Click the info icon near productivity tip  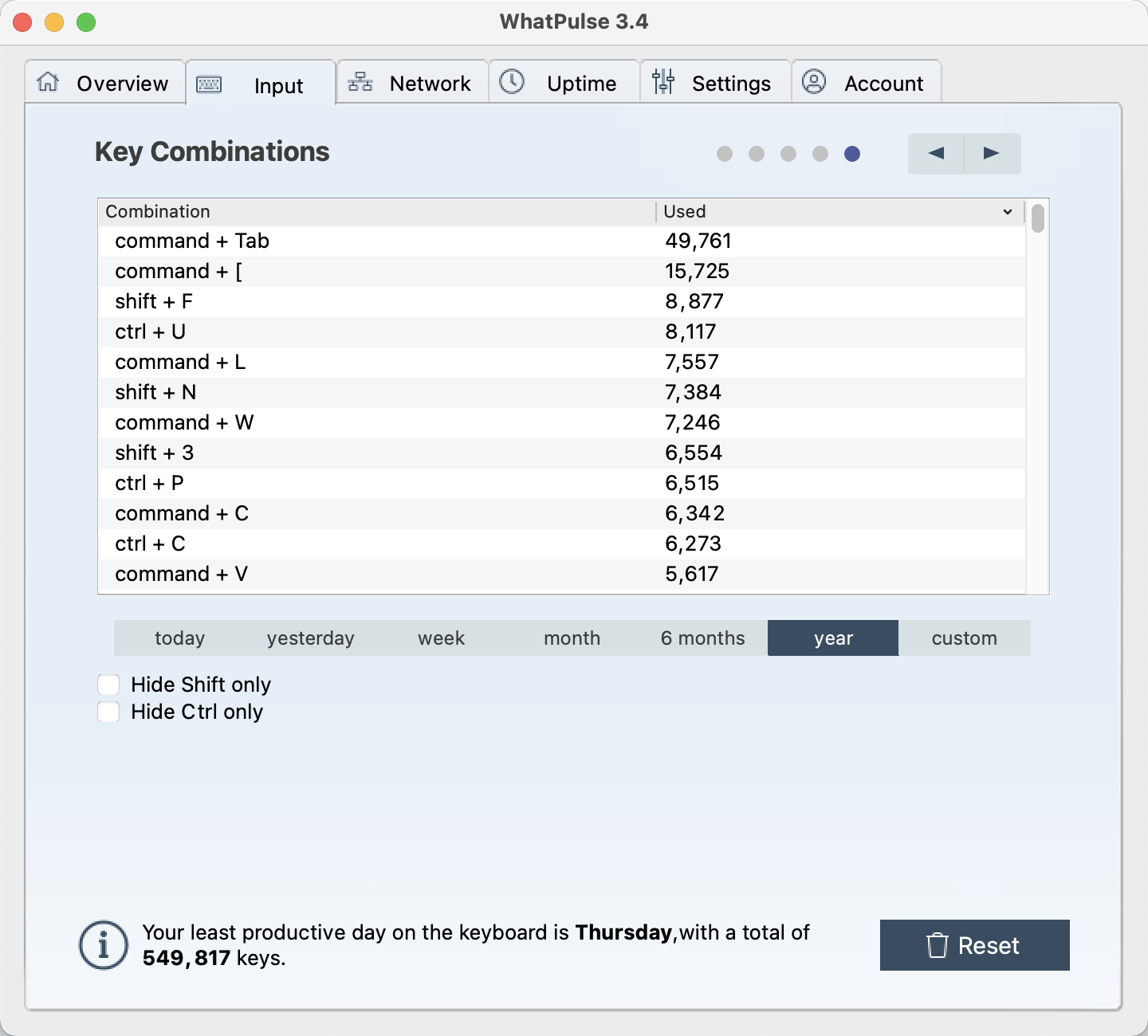click(x=104, y=945)
